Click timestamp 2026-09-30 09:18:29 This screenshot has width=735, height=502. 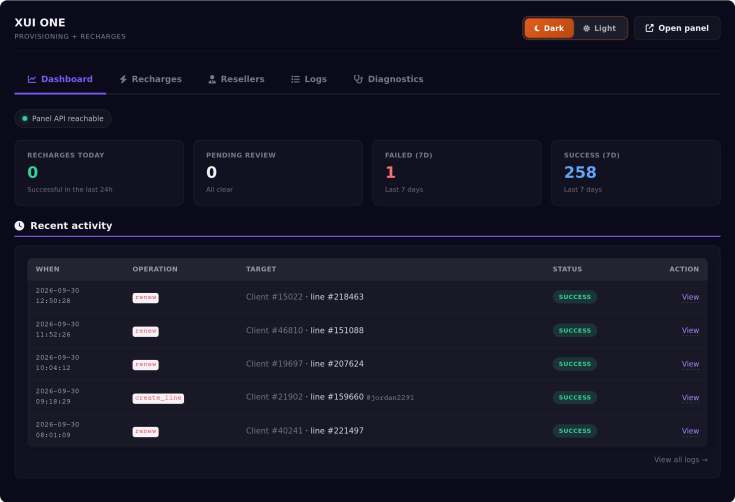[57, 397]
